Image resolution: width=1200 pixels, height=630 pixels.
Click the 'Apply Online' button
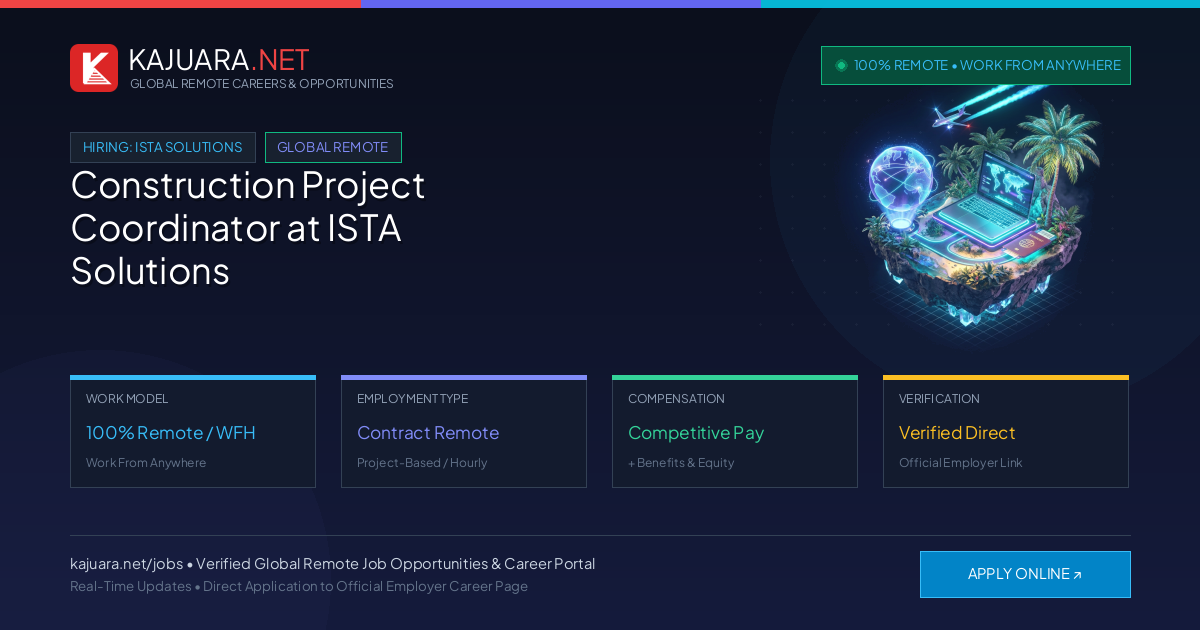pos(1025,574)
